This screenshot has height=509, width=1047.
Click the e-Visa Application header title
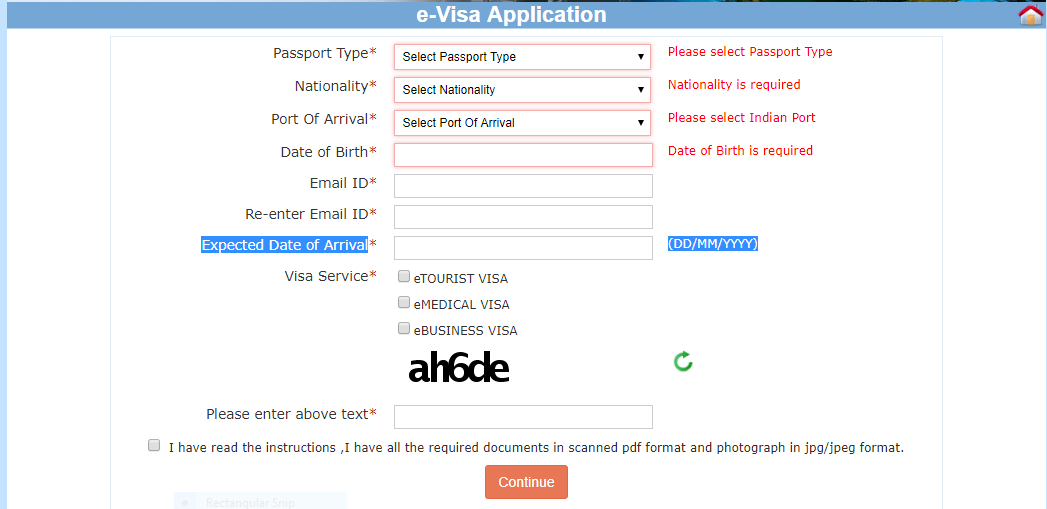click(x=511, y=15)
